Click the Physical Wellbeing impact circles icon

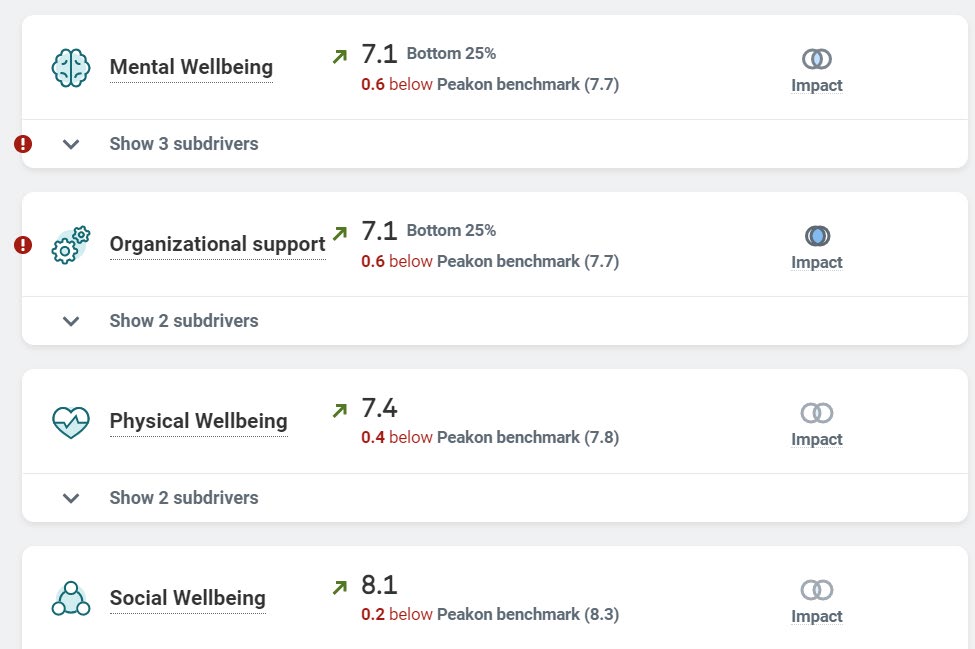click(x=817, y=413)
